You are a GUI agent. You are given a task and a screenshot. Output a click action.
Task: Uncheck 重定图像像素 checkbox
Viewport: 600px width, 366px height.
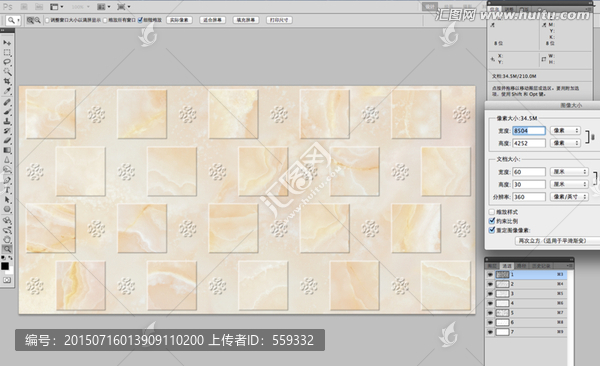click(x=492, y=230)
